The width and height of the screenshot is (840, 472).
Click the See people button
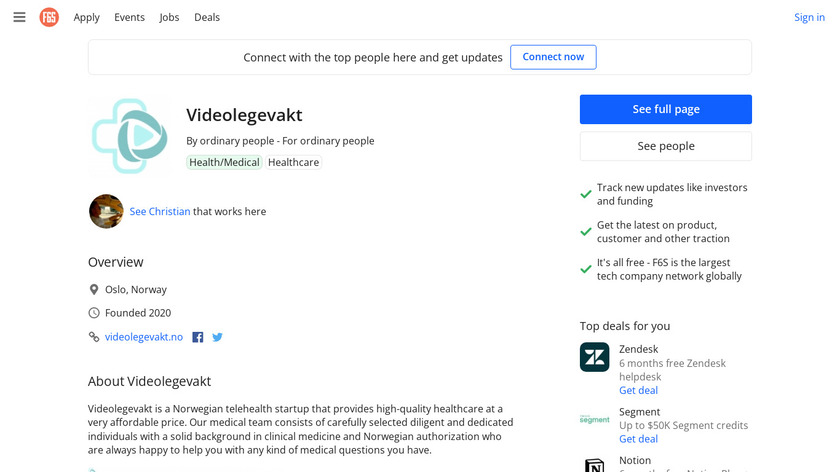pos(666,146)
